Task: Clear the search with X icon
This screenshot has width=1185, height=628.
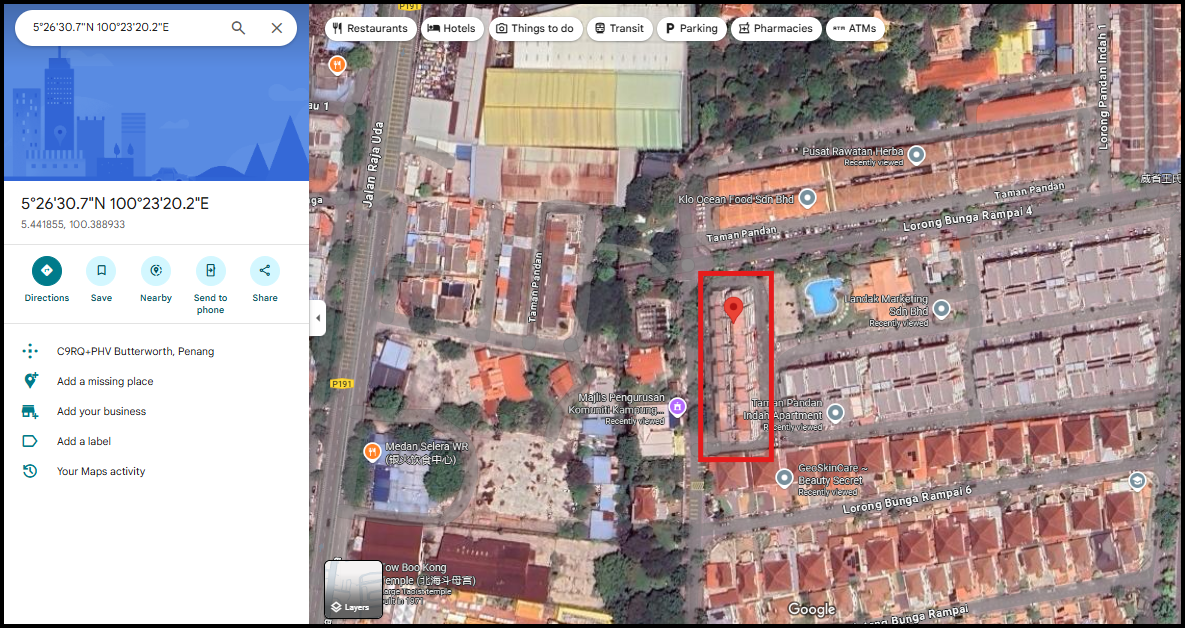Action: (x=277, y=28)
